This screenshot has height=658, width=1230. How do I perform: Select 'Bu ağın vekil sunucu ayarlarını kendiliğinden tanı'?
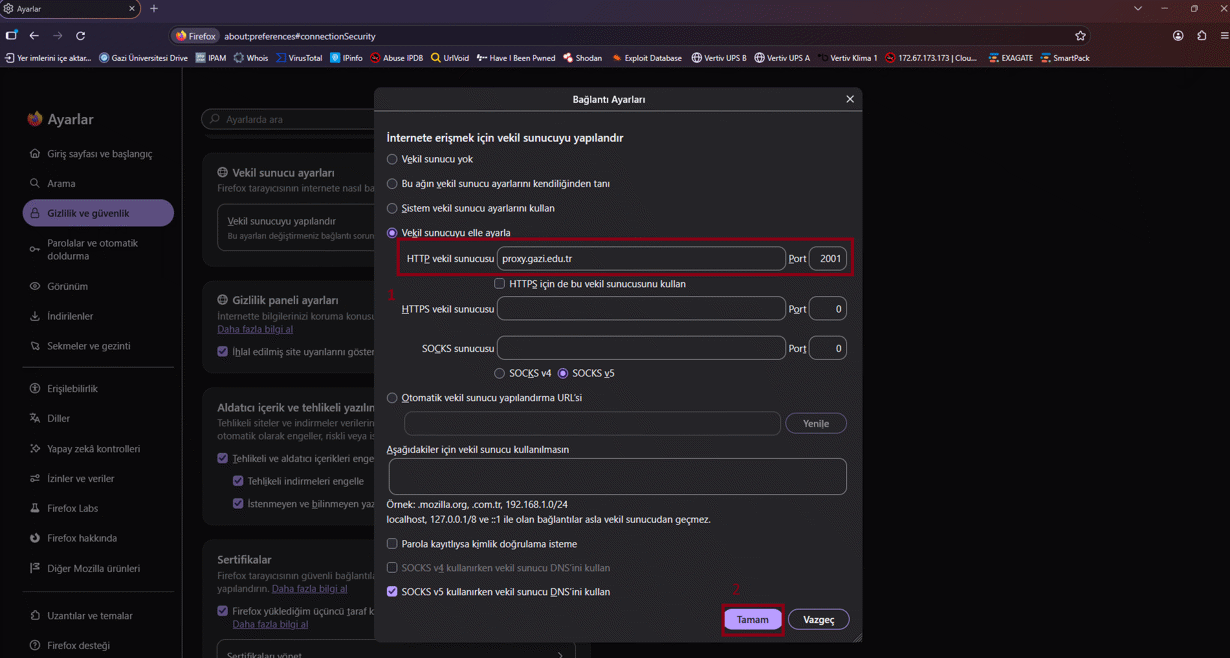tap(392, 184)
